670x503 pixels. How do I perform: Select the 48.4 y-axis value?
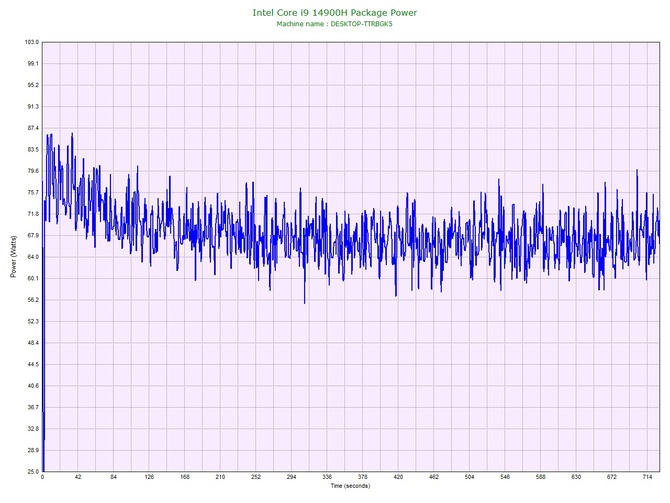pos(33,343)
